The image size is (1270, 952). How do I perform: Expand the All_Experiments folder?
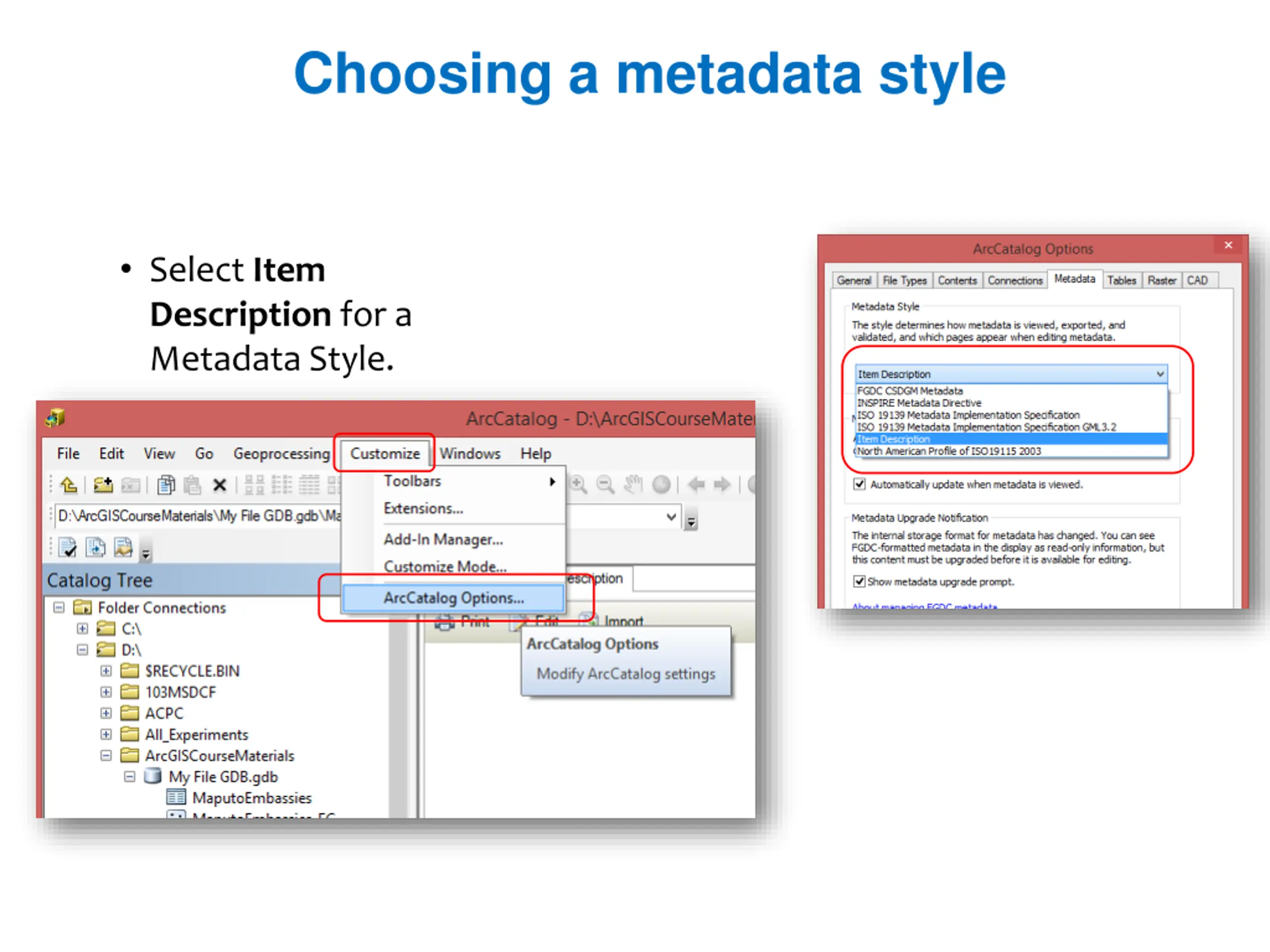(106, 734)
